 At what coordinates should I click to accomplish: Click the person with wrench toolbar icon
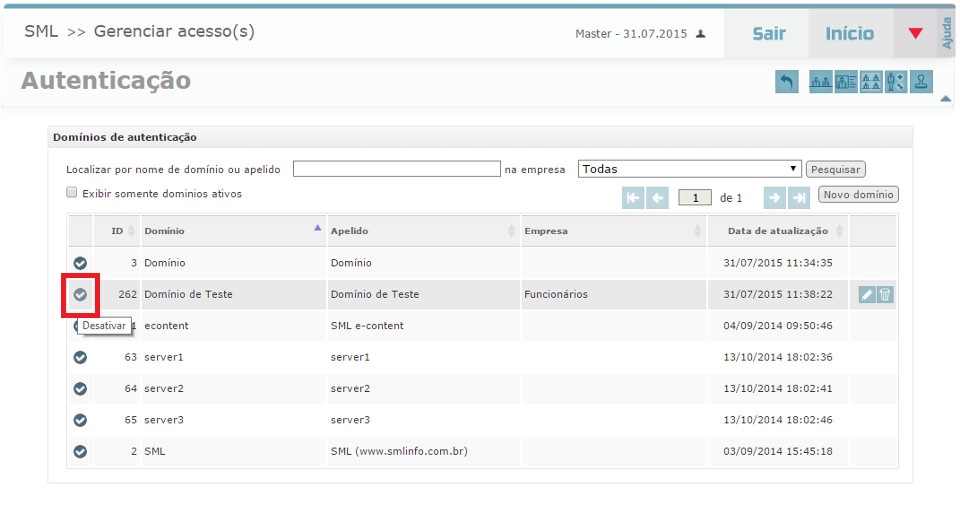click(x=896, y=83)
